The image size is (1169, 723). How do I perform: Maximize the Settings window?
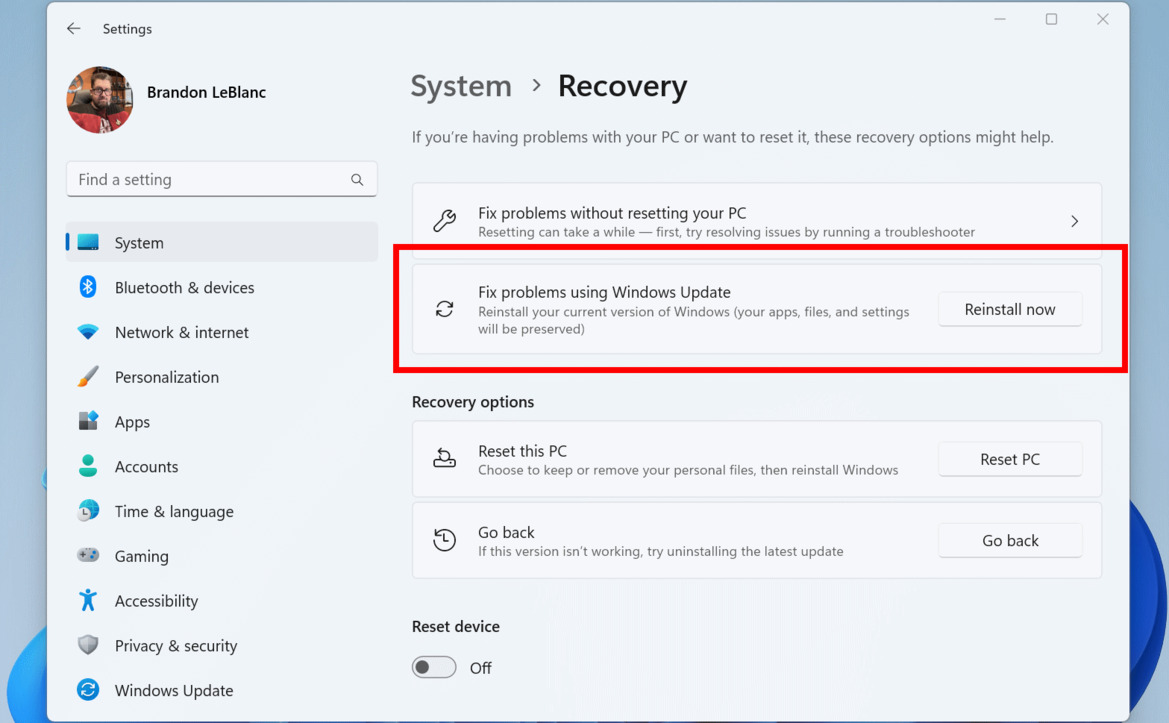tap(1051, 19)
